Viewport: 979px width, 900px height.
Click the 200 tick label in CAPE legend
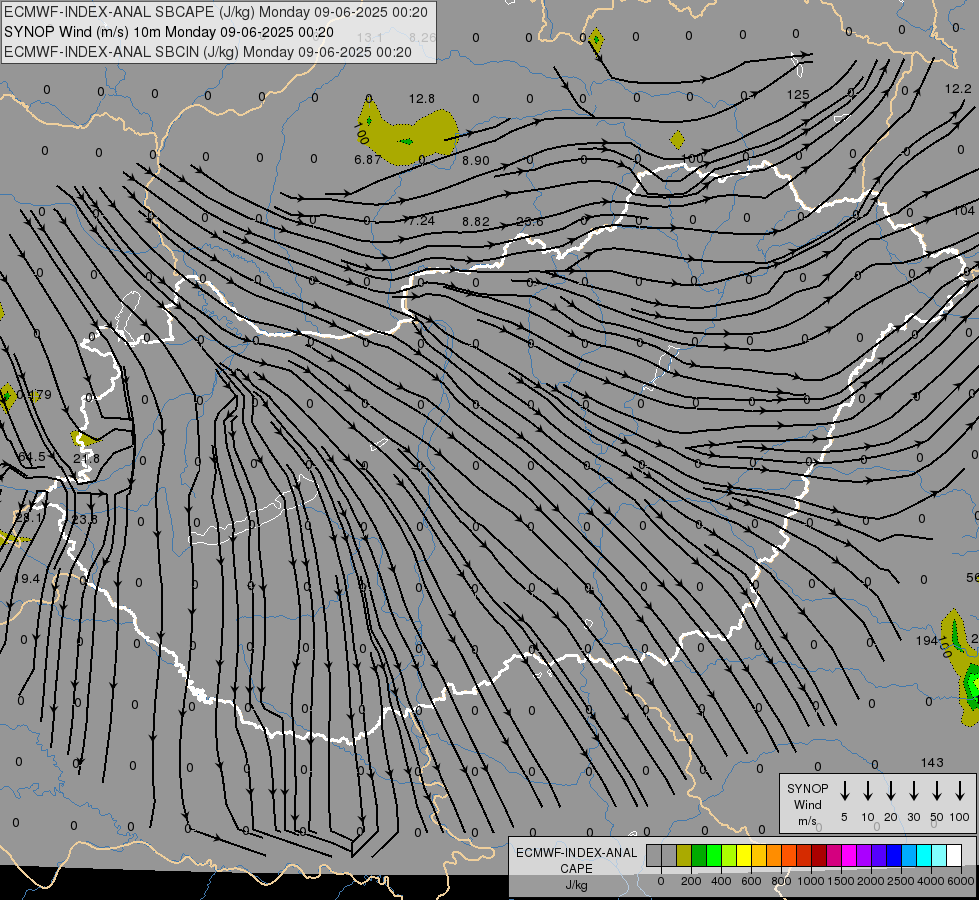point(691,881)
